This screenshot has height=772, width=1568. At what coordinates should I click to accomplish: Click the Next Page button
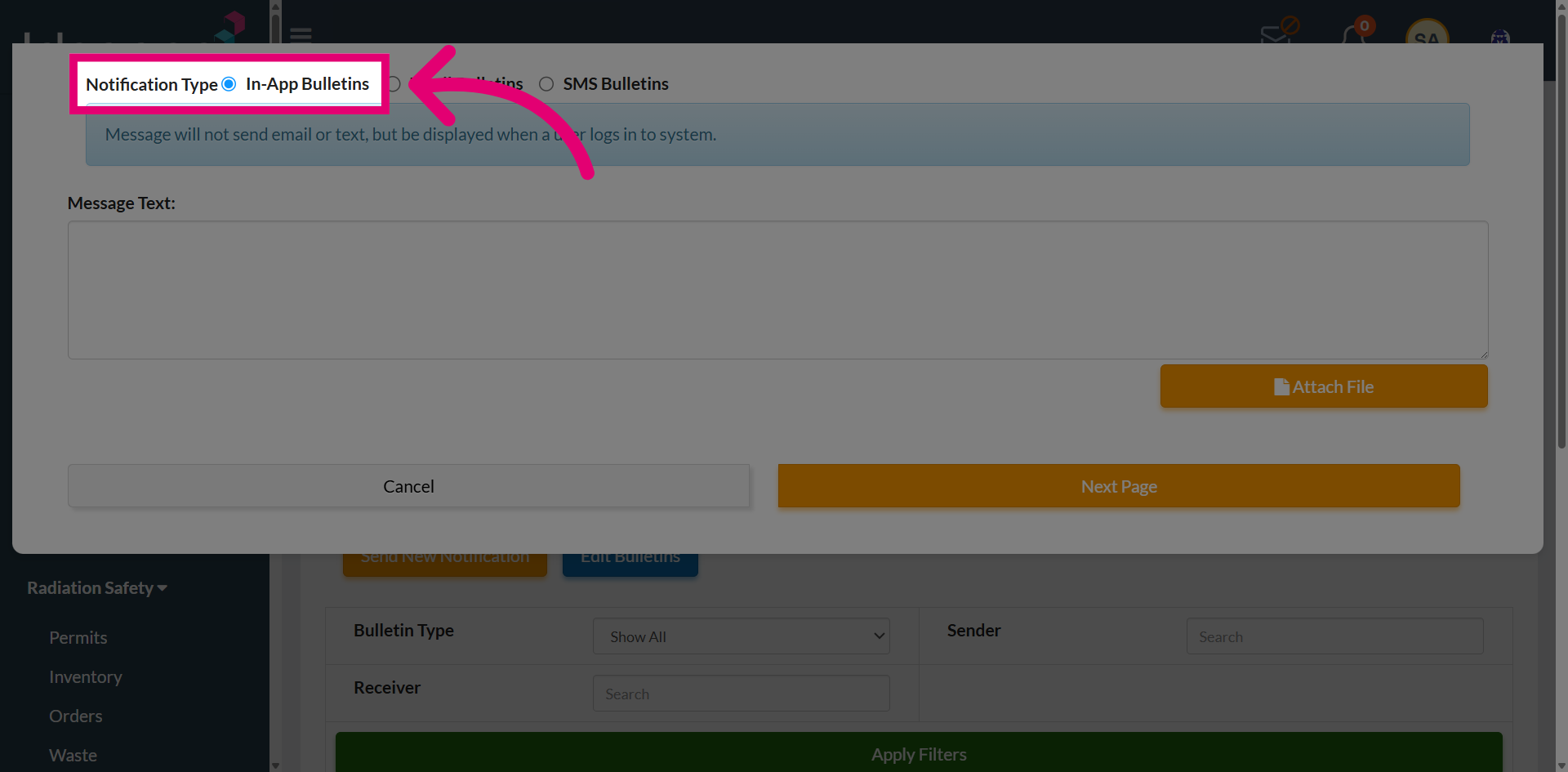point(1119,486)
